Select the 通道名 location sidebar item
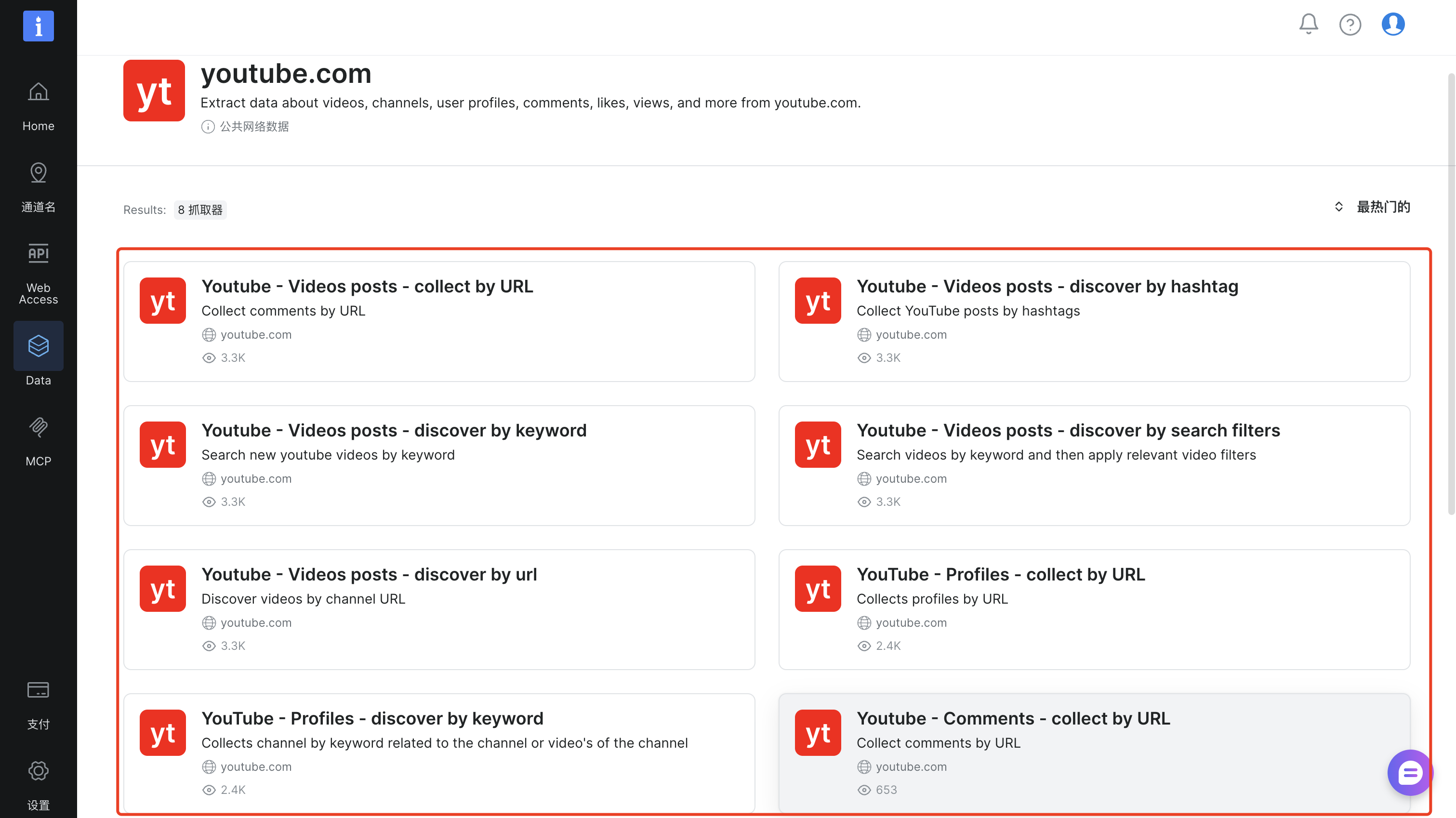This screenshot has height=818, width=1456. (x=39, y=186)
